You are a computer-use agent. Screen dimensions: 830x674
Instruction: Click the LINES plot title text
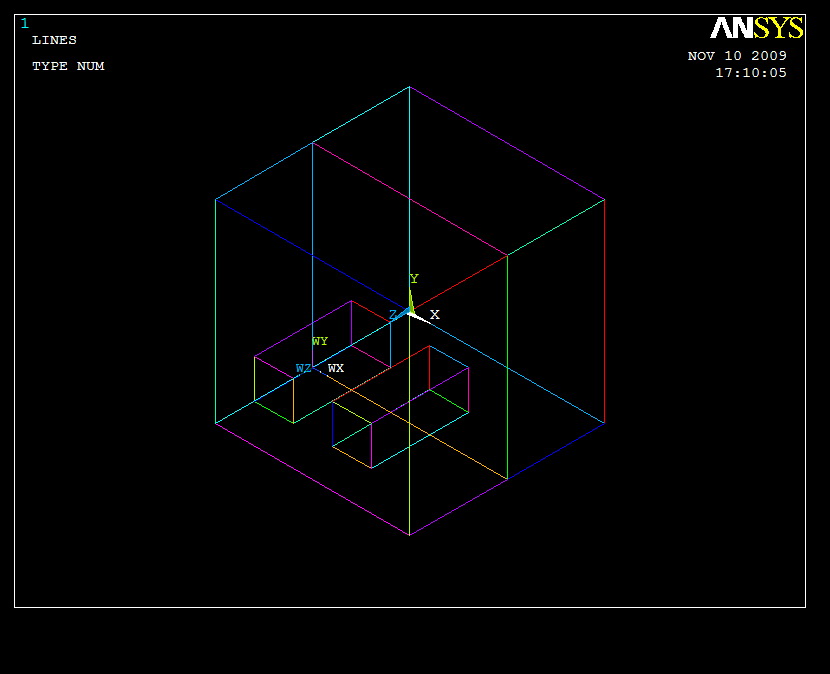coord(54,40)
